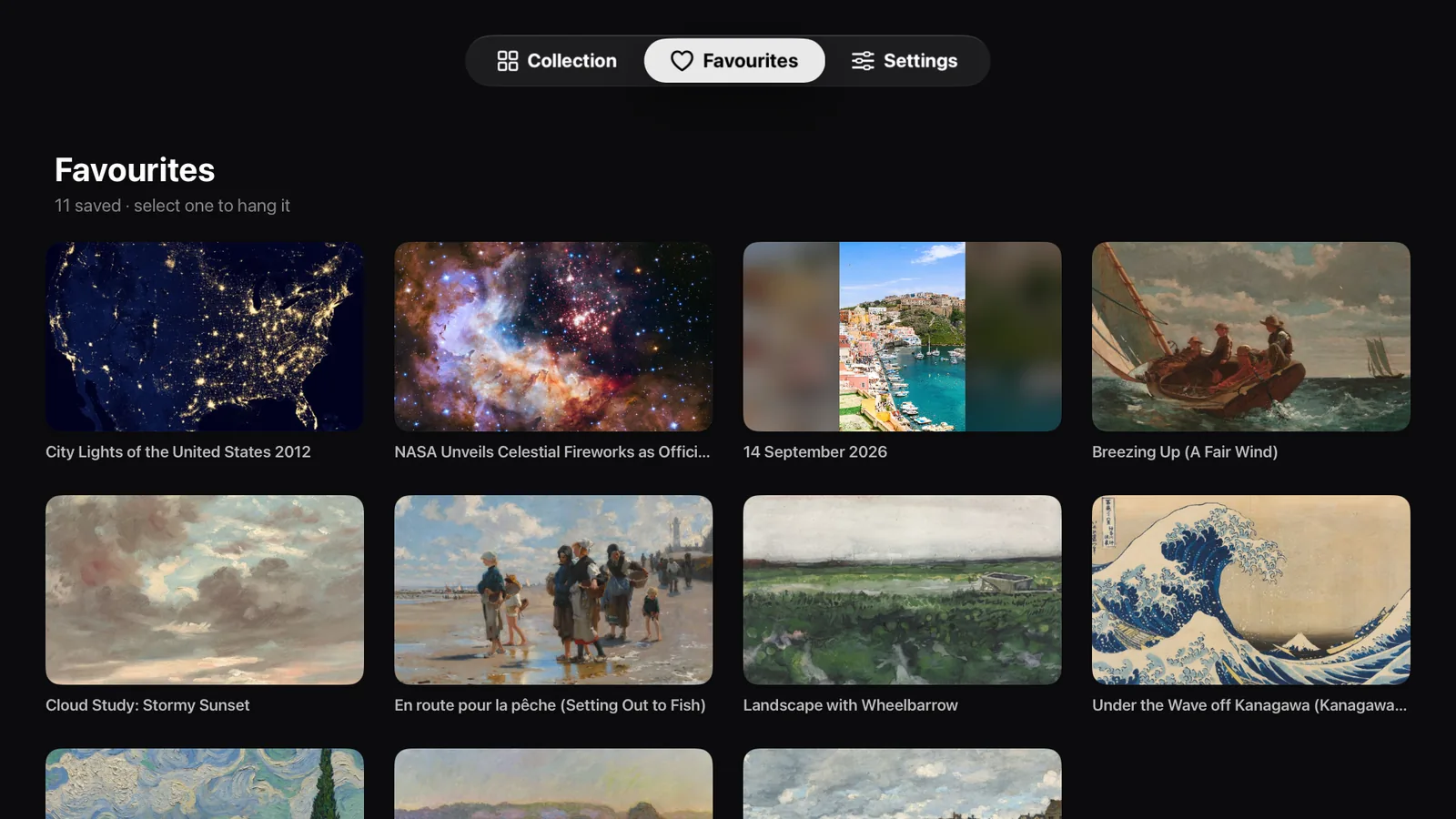Switch to the Collection tab
This screenshot has width=1456, height=819.
(557, 61)
